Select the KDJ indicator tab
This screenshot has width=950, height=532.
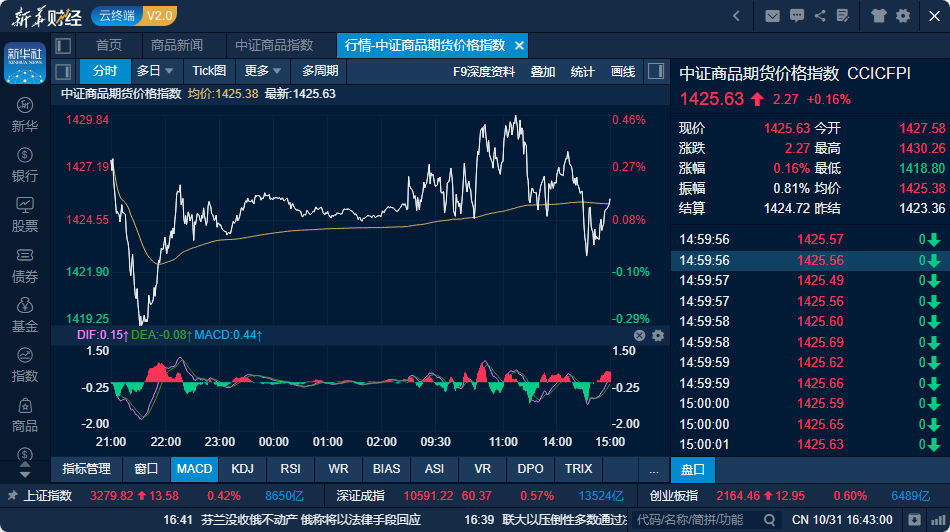point(242,469)
